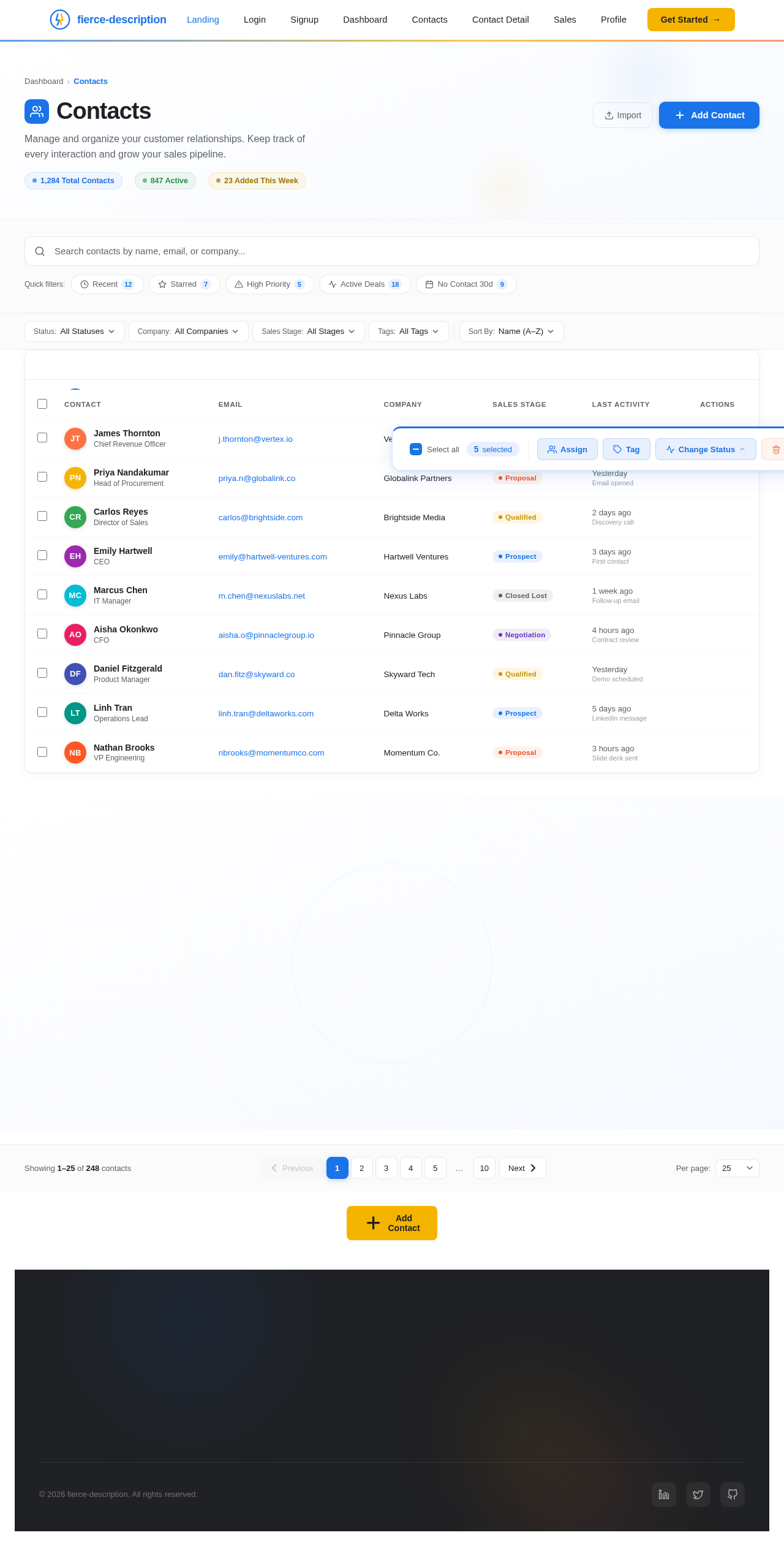Screen dimensions: 784x1546
Task: Open the Status All Statuses dropdown
Action: [75, 332]
